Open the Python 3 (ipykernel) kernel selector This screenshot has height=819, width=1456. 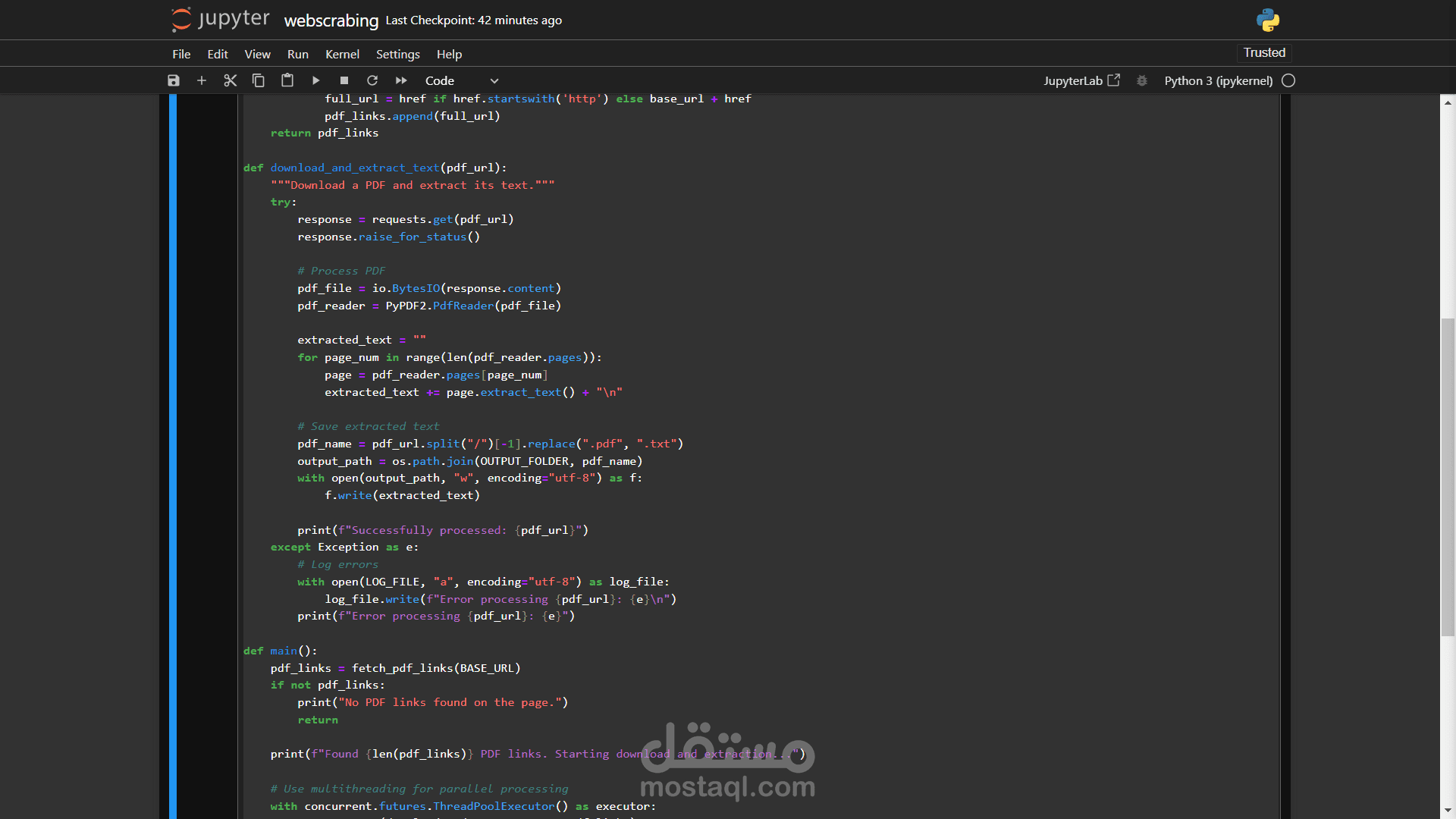point(1218,80)
